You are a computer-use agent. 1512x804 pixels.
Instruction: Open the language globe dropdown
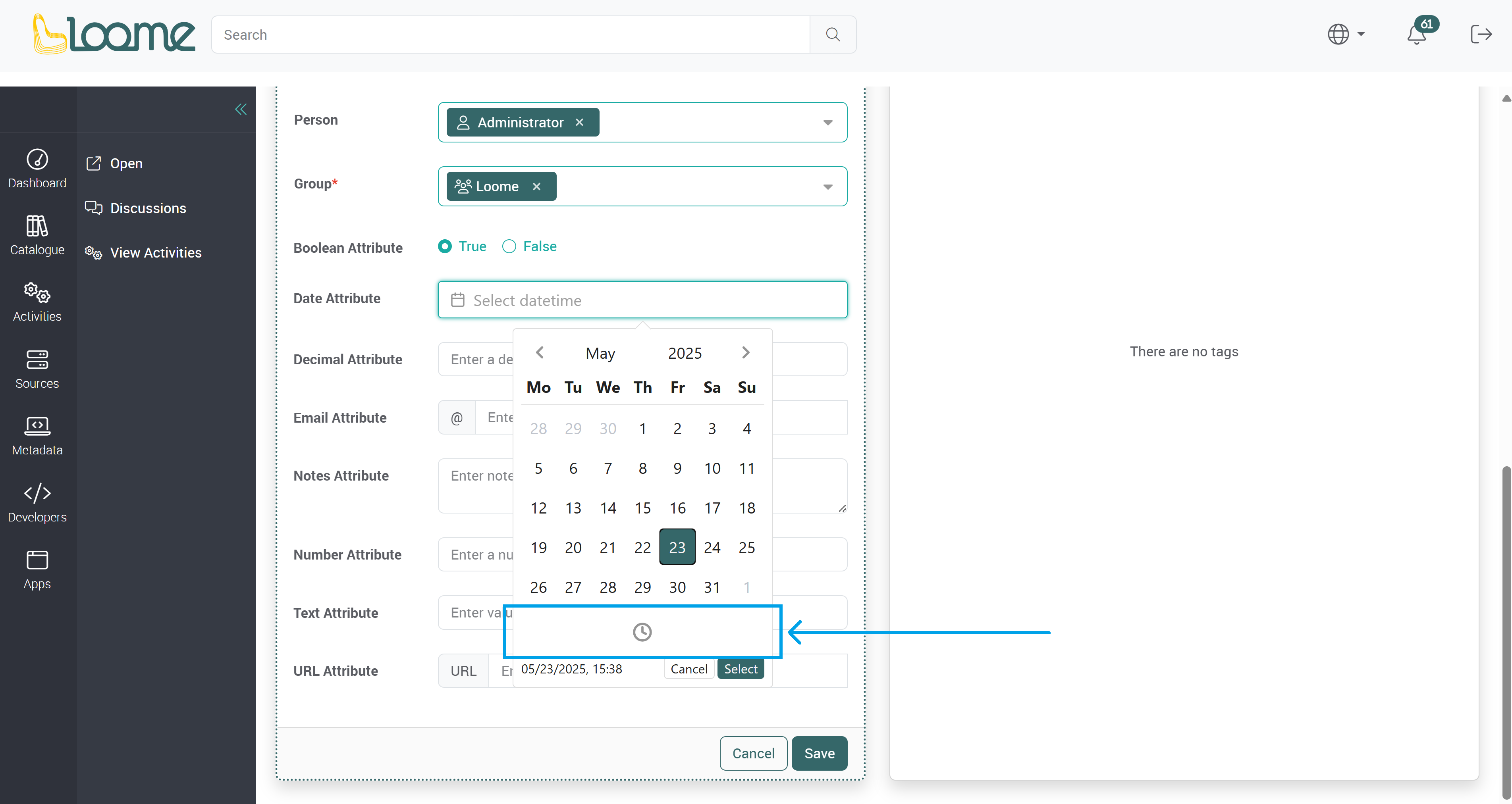click(x=1346, y=34)
